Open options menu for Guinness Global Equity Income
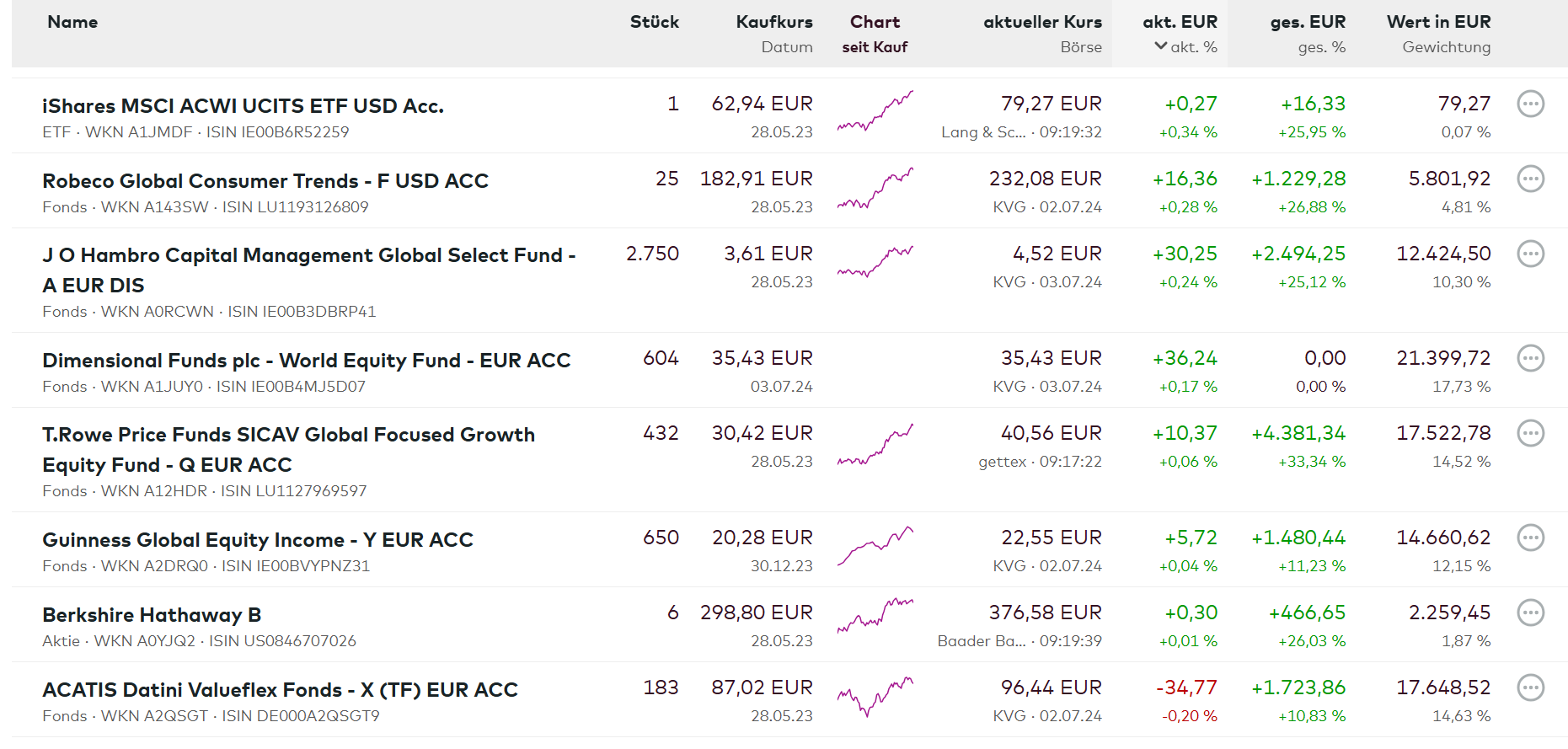The height and width of the screenshot is (749, 1568). pyautogui.click(x=1530, y=538)
